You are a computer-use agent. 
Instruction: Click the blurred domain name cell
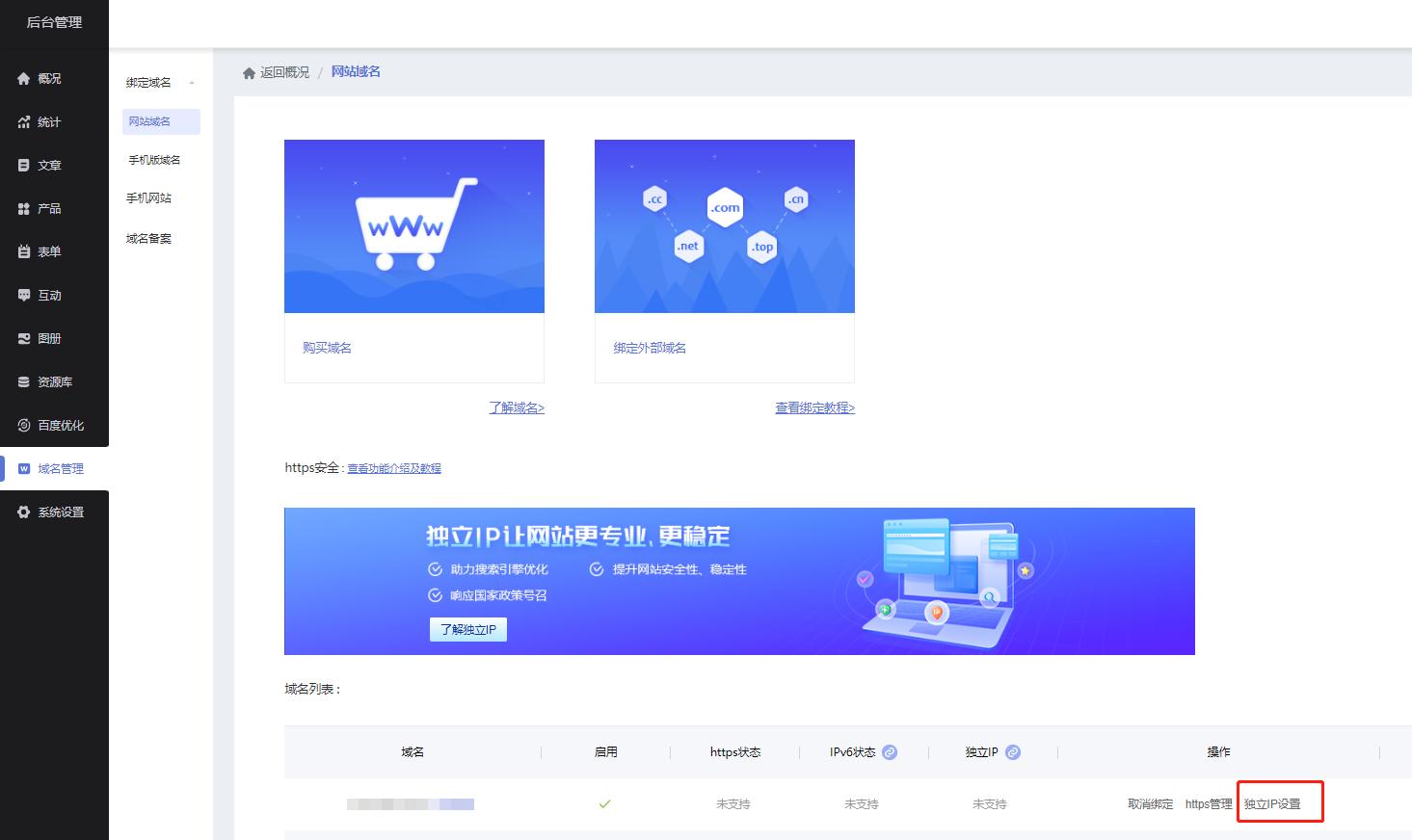411,804
